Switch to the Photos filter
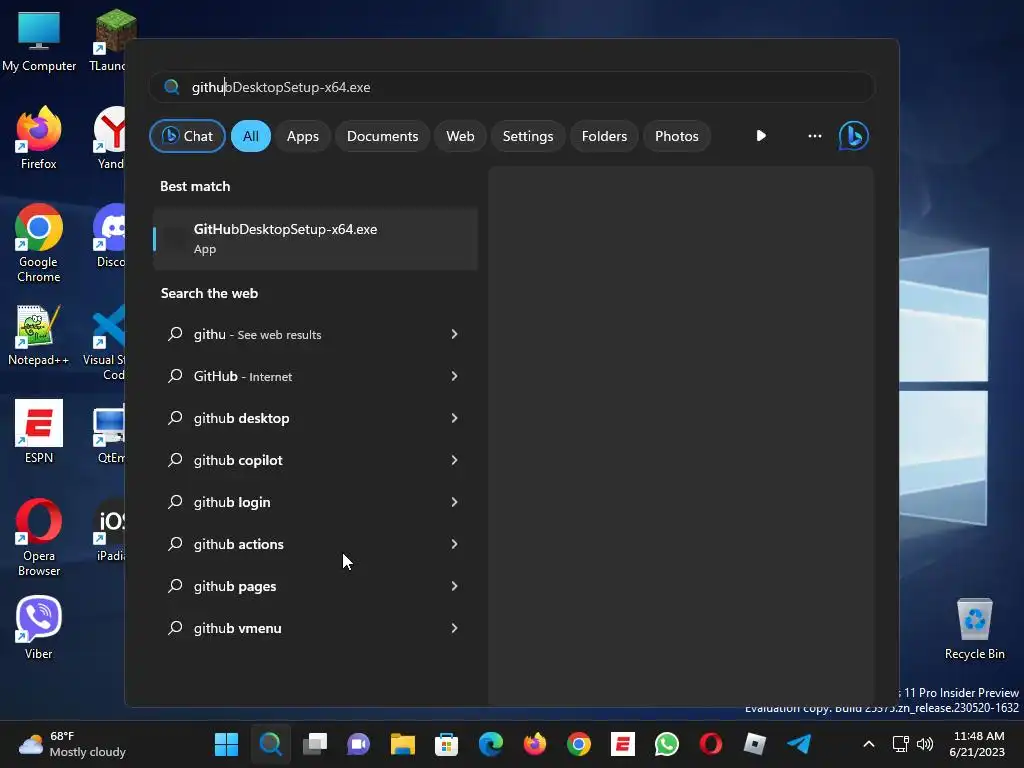The width and height of the screenshot is (1024, 768). 677,136
